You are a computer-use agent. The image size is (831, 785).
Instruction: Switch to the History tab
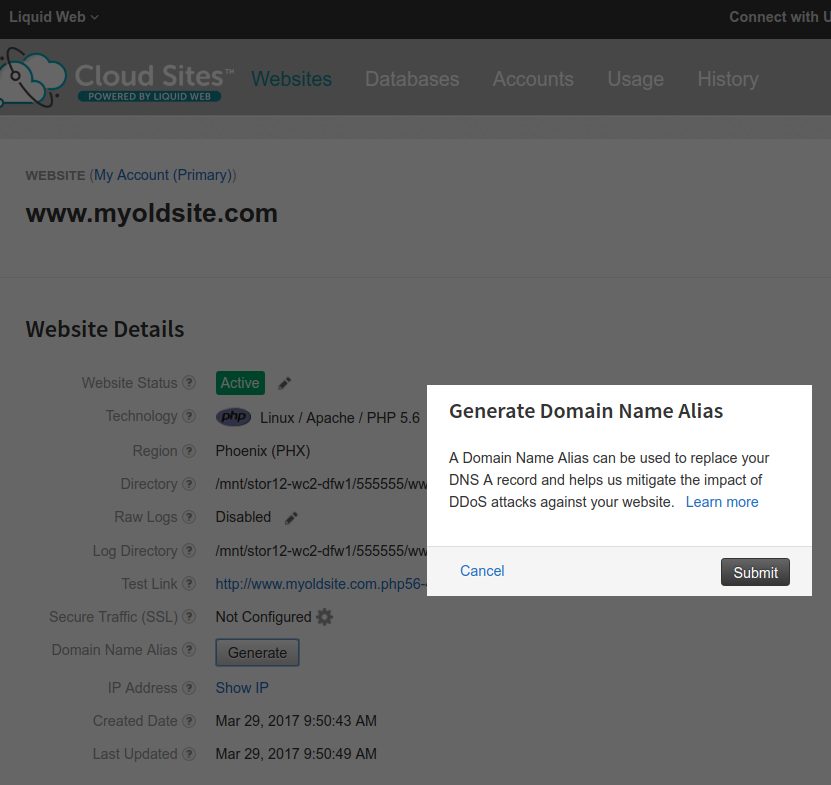tap(728, 79)
